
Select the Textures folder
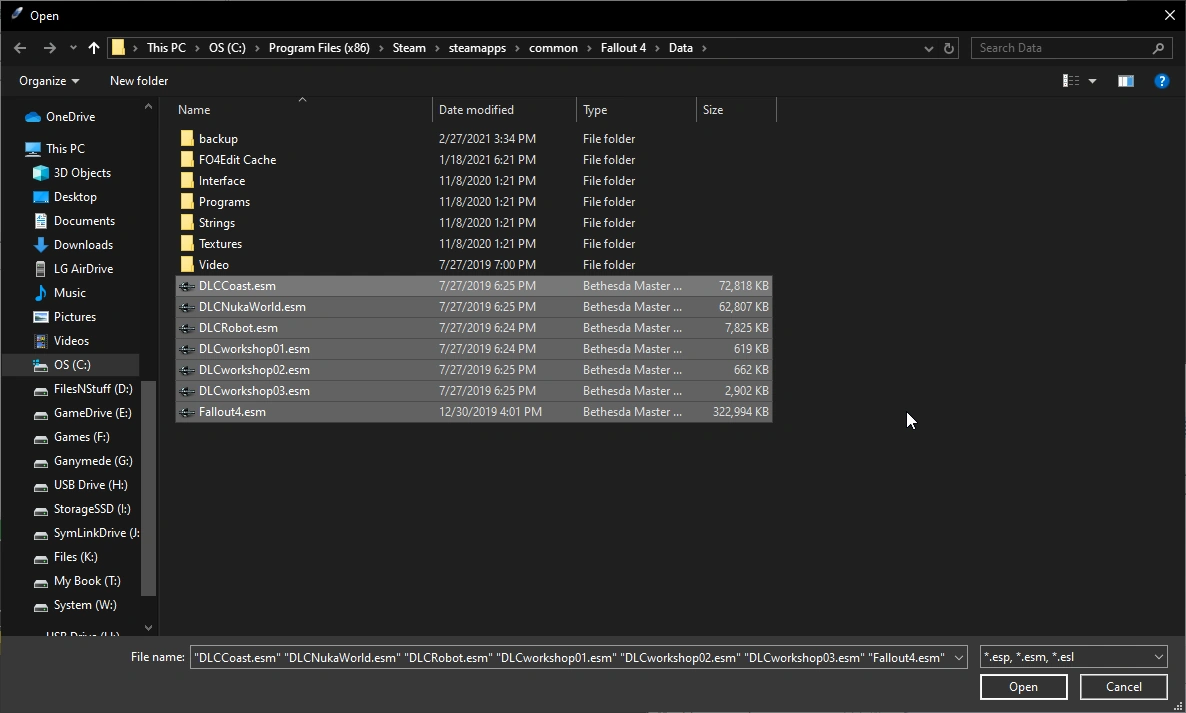pos(220,243)
